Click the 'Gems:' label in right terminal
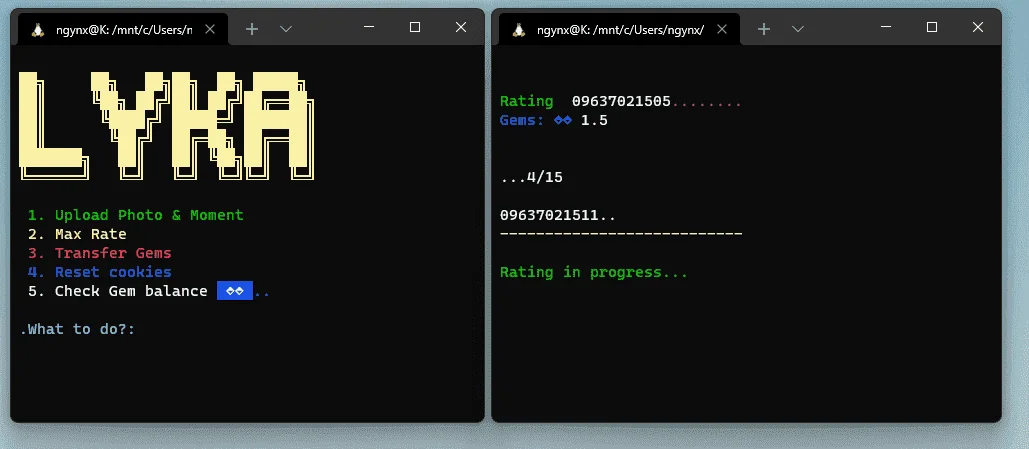This screenshot has width=1029, height=449. pos(522,121)
